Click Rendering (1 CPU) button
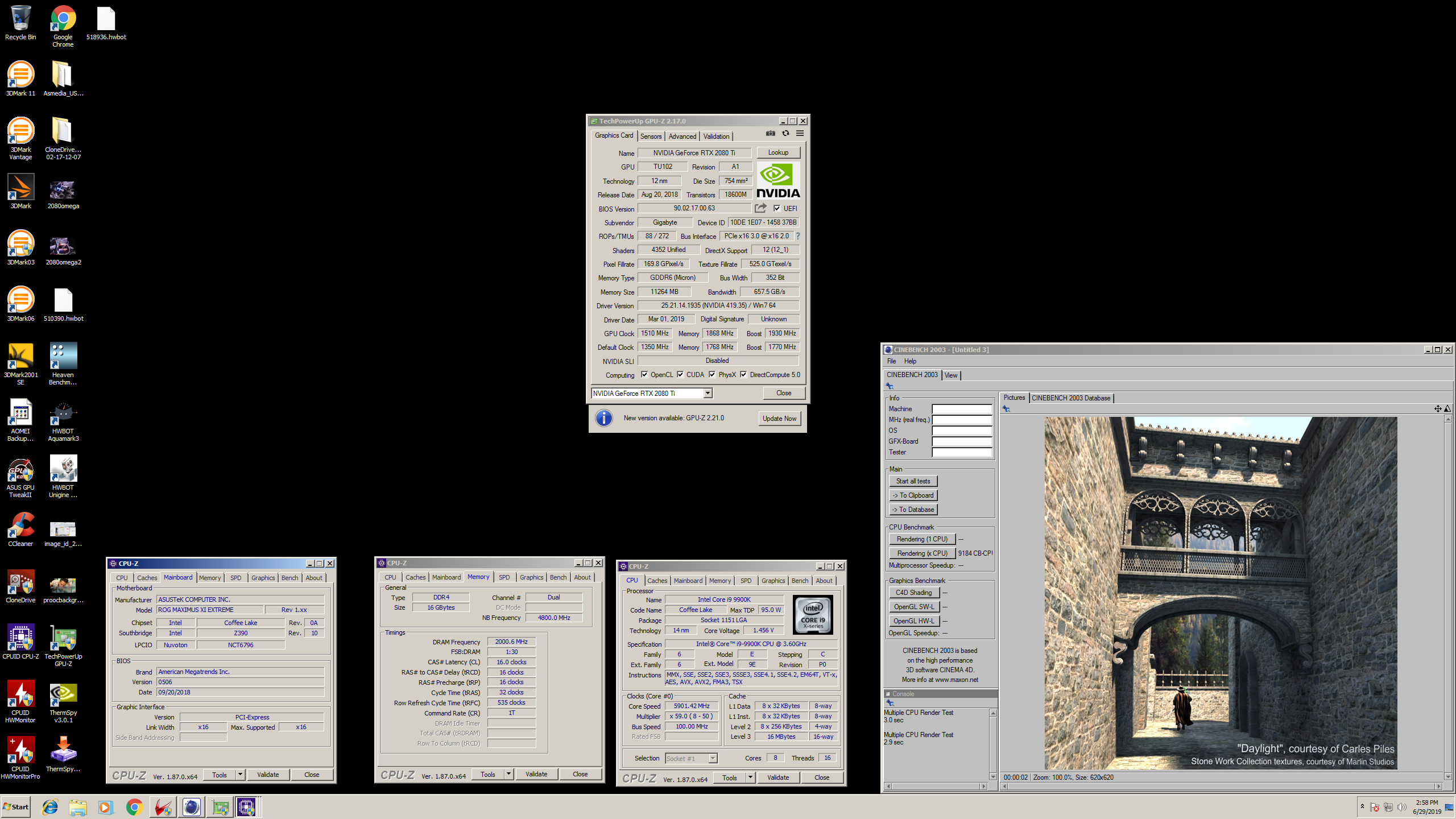1456x819 pixels. point(922,539)
